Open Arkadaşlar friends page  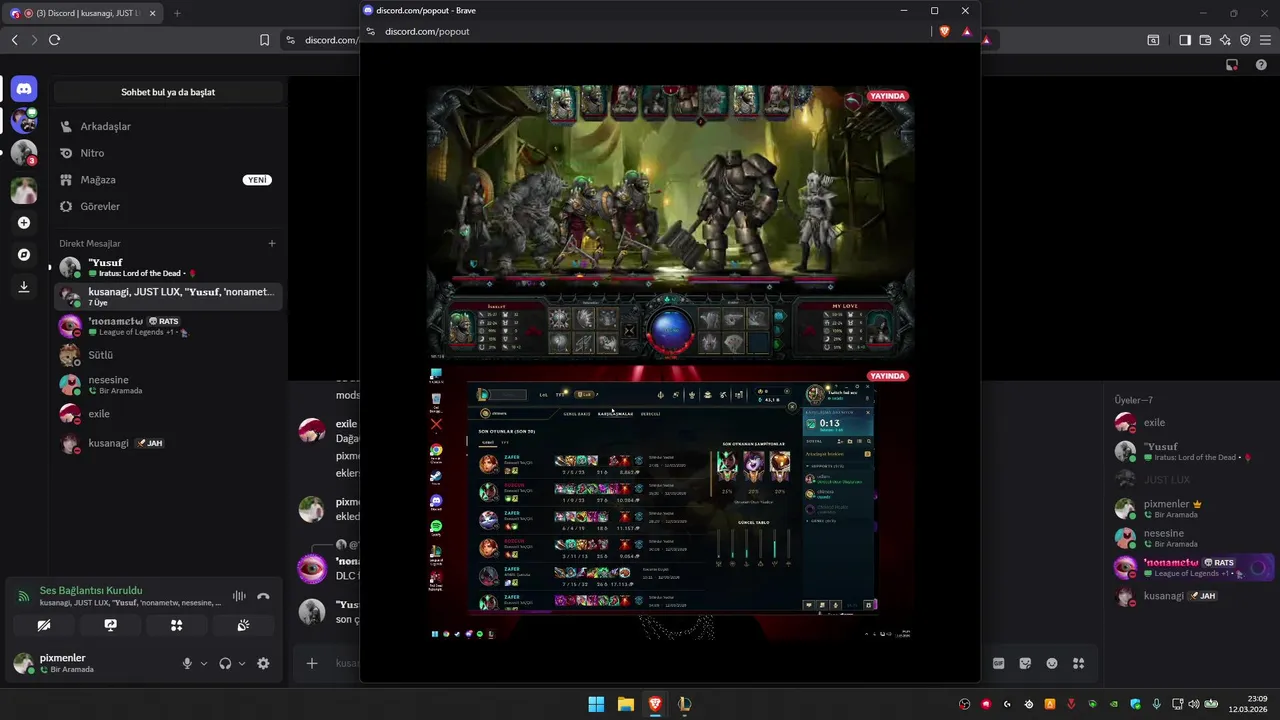click(169, 127)
